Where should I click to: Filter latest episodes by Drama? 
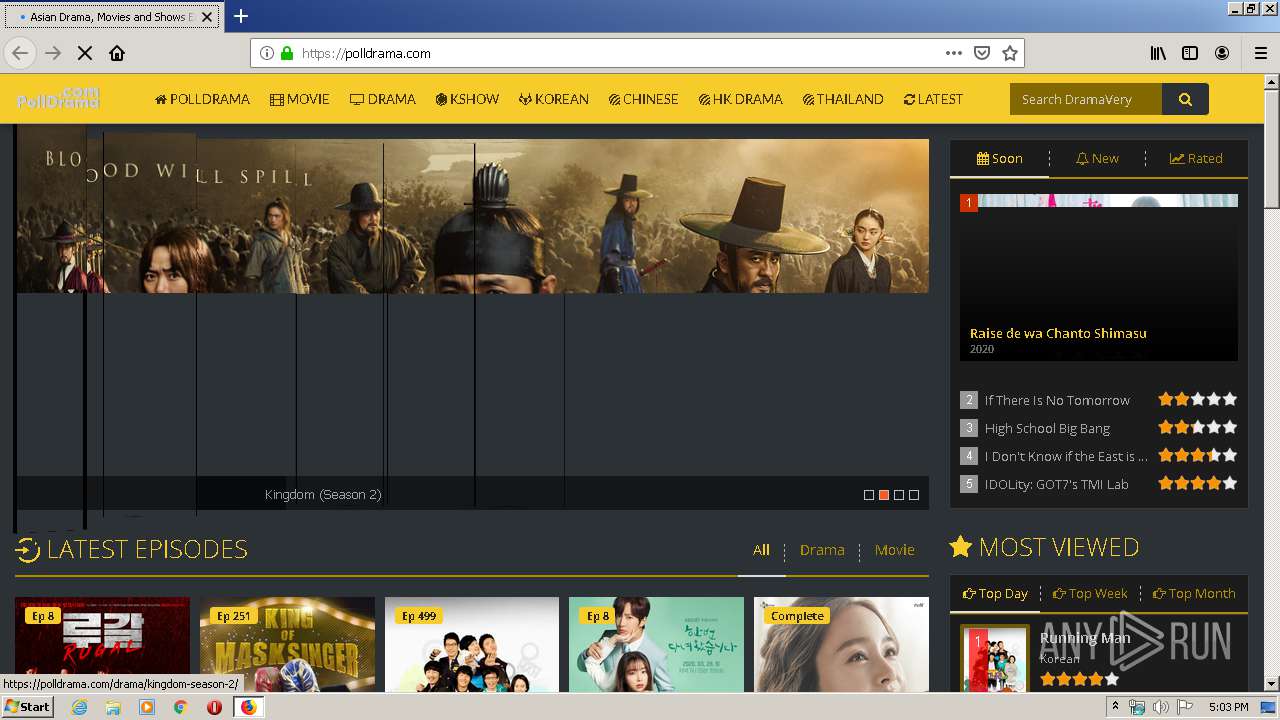(822, 550)
